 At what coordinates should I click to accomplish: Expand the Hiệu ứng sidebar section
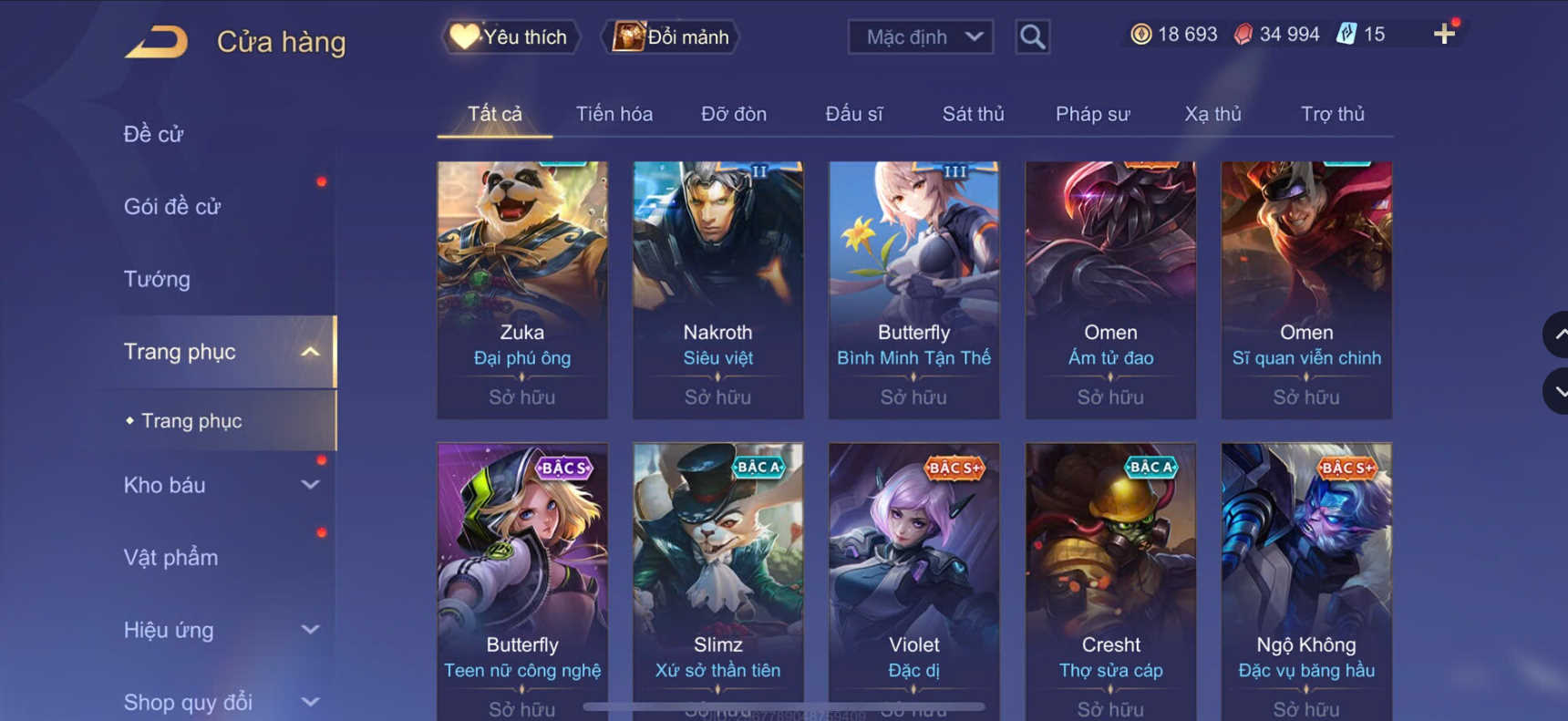(x=310, y=630)
